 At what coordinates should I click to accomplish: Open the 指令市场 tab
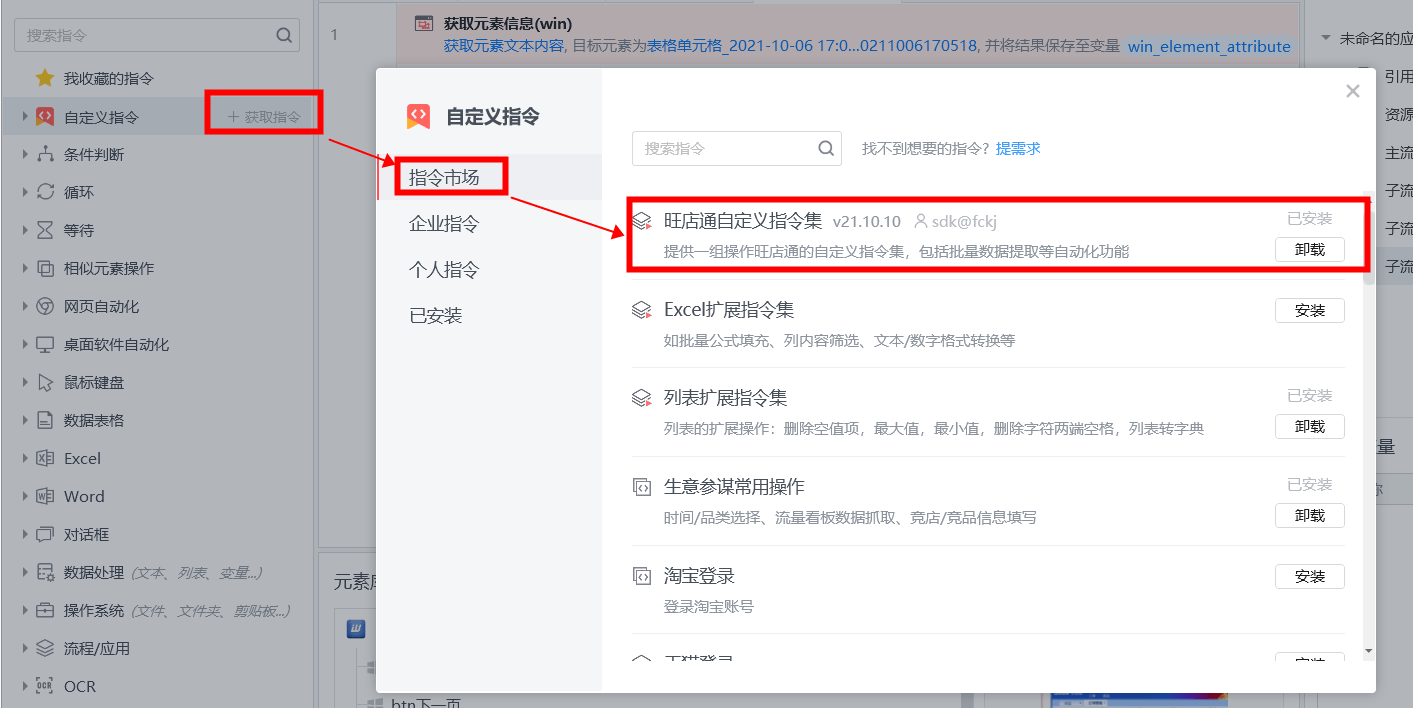pos(489,178)
